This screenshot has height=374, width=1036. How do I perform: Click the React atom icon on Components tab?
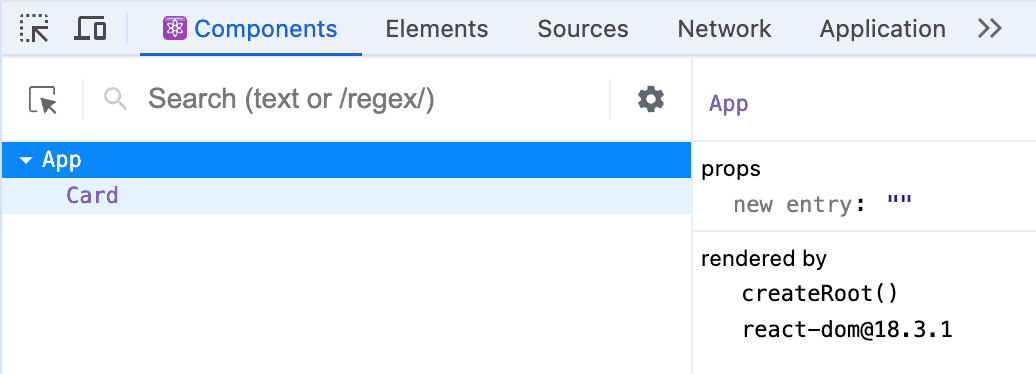[x=174, y=28]
